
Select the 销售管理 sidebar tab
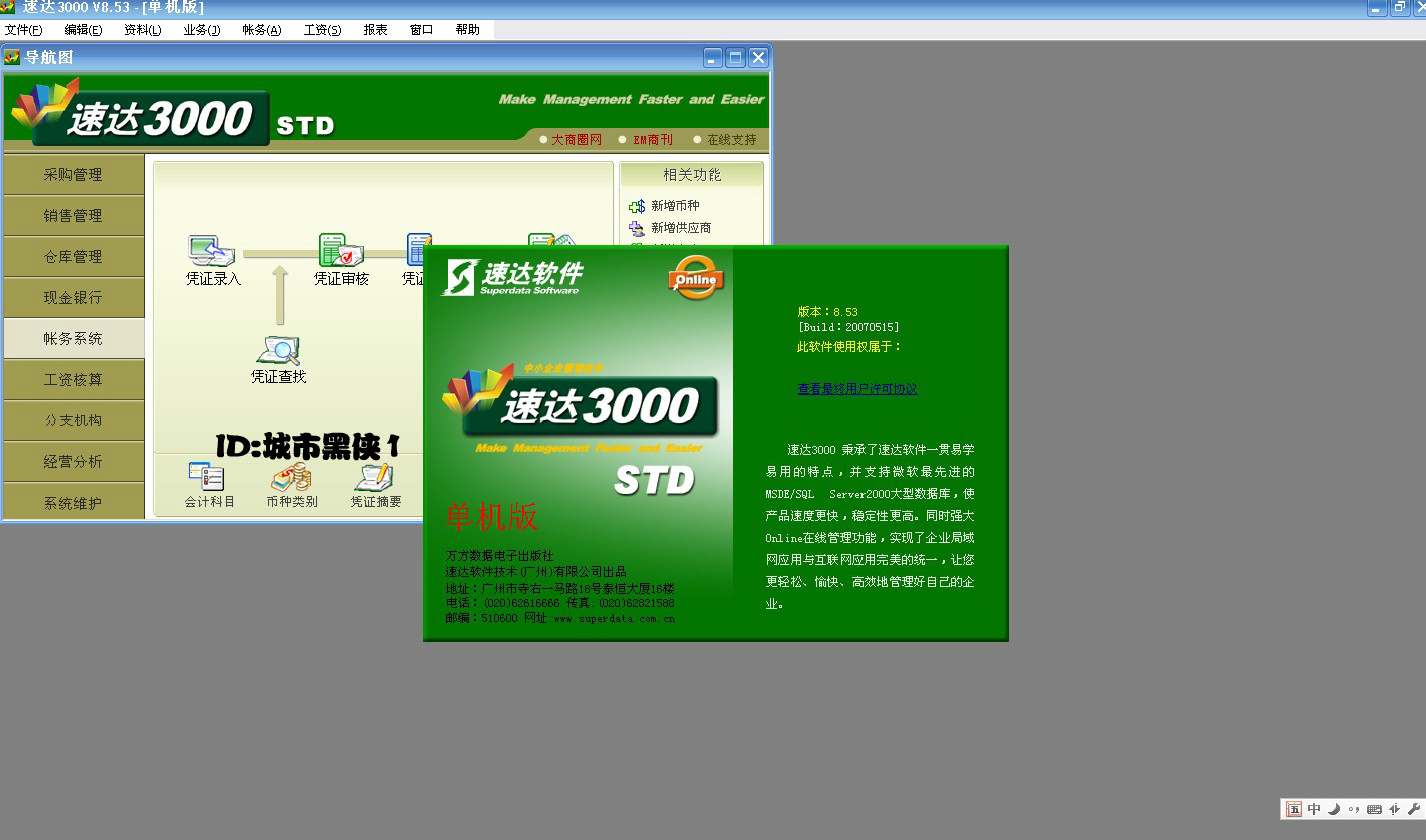point(73,215)
